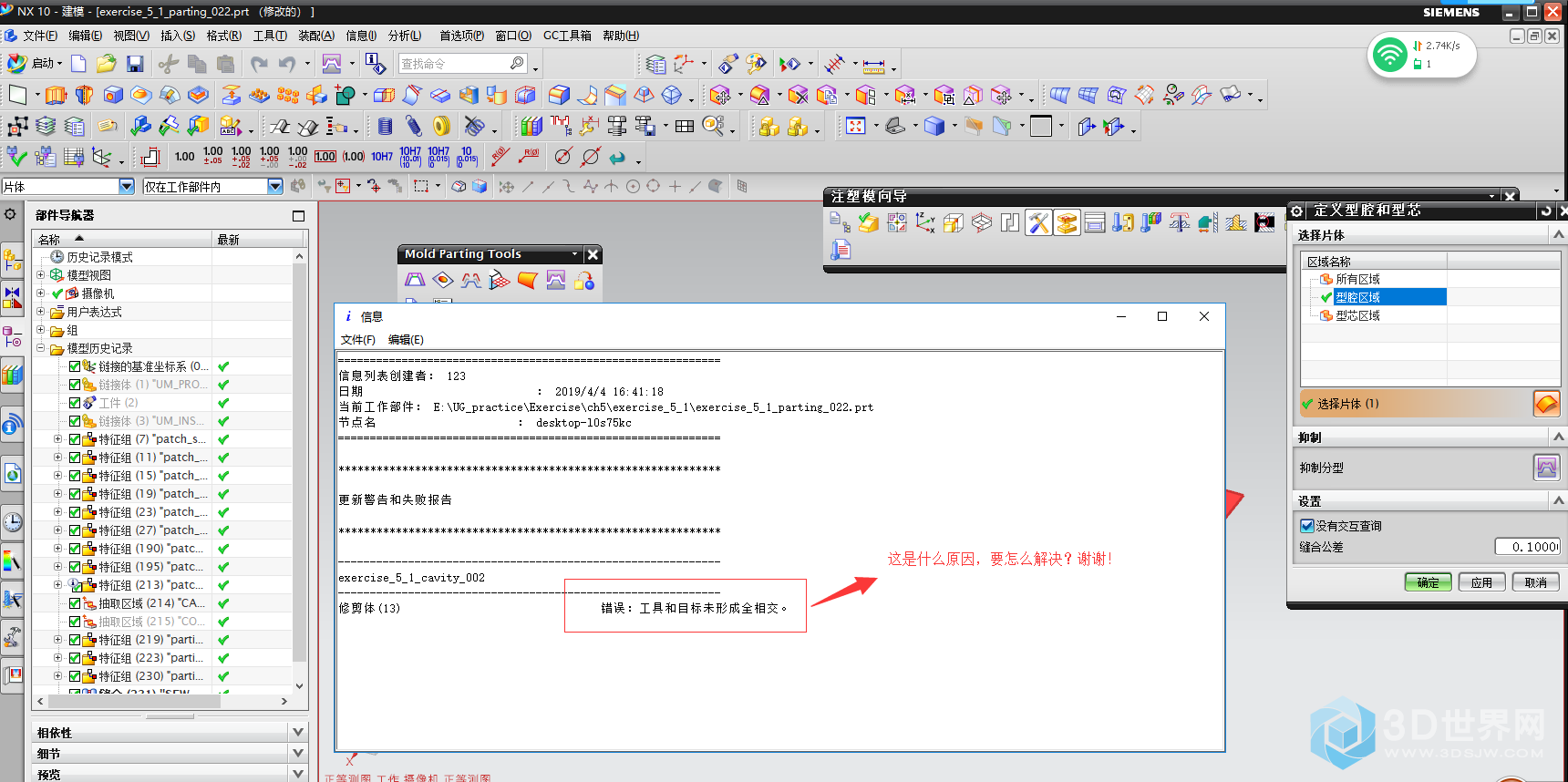Click the Mold Base Library icon in Mold Wizard
Screen dimensions: 1568x782
[1095, 222]
